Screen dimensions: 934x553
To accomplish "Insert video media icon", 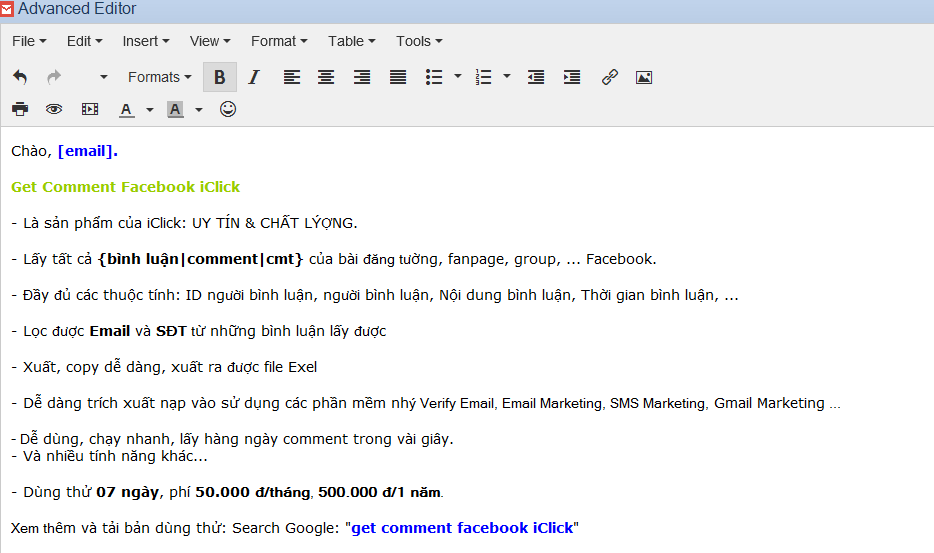I will [x=90, y=109].
